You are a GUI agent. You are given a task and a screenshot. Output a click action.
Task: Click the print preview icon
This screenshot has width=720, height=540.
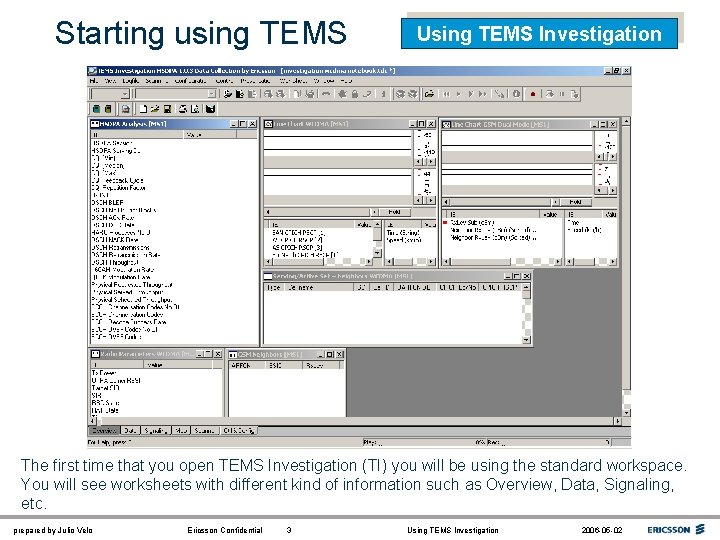(x=195, y=109)
